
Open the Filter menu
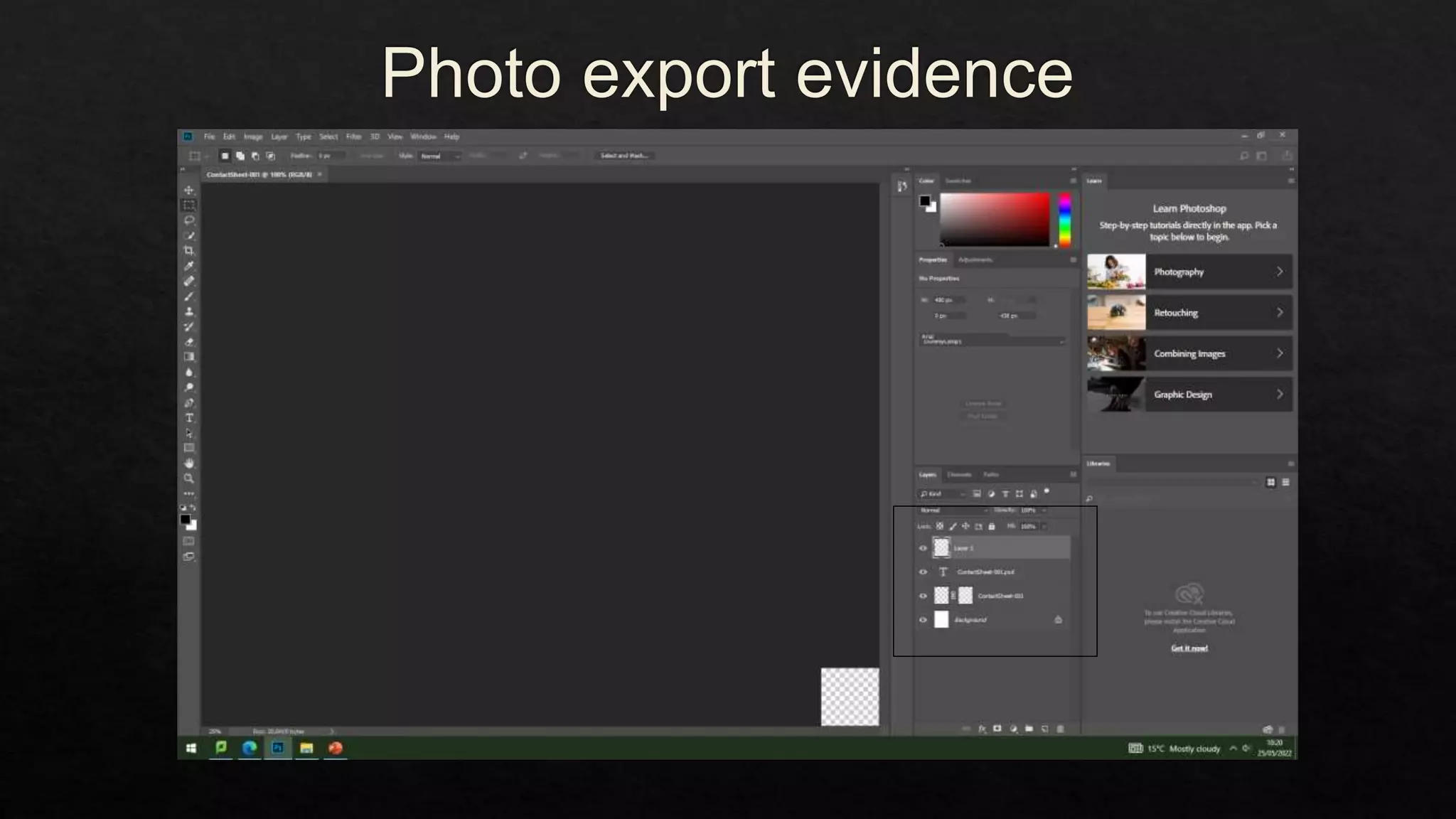click(x=353, y=136)
